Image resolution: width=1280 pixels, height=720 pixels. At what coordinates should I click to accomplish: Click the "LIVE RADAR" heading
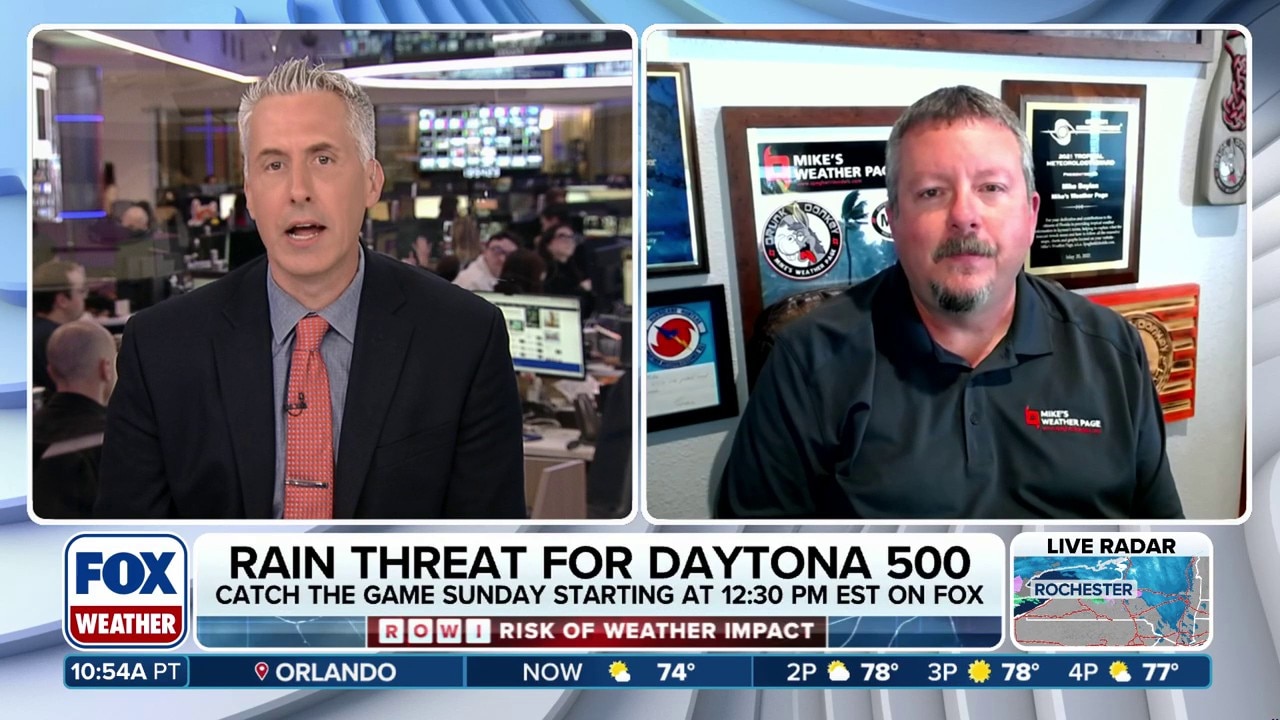[x=1111, y=546]
